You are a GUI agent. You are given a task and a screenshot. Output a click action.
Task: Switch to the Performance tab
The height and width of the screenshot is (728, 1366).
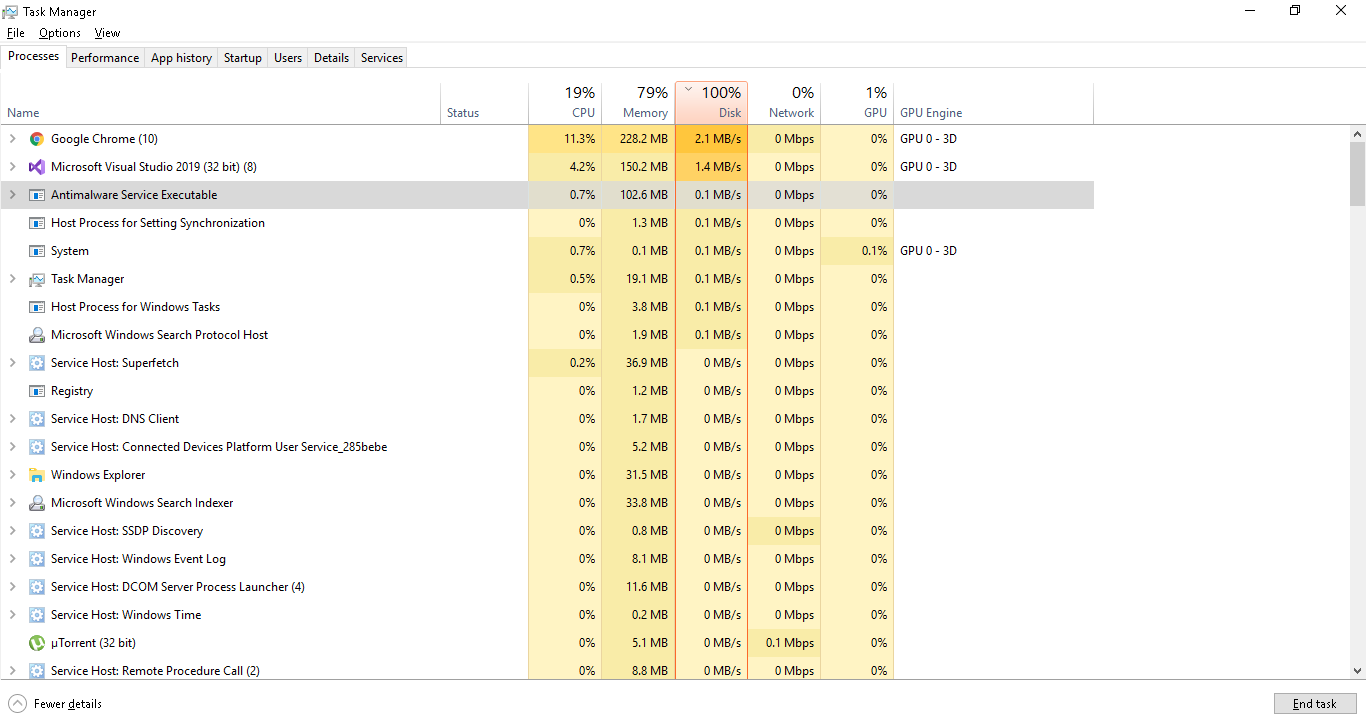105,58
